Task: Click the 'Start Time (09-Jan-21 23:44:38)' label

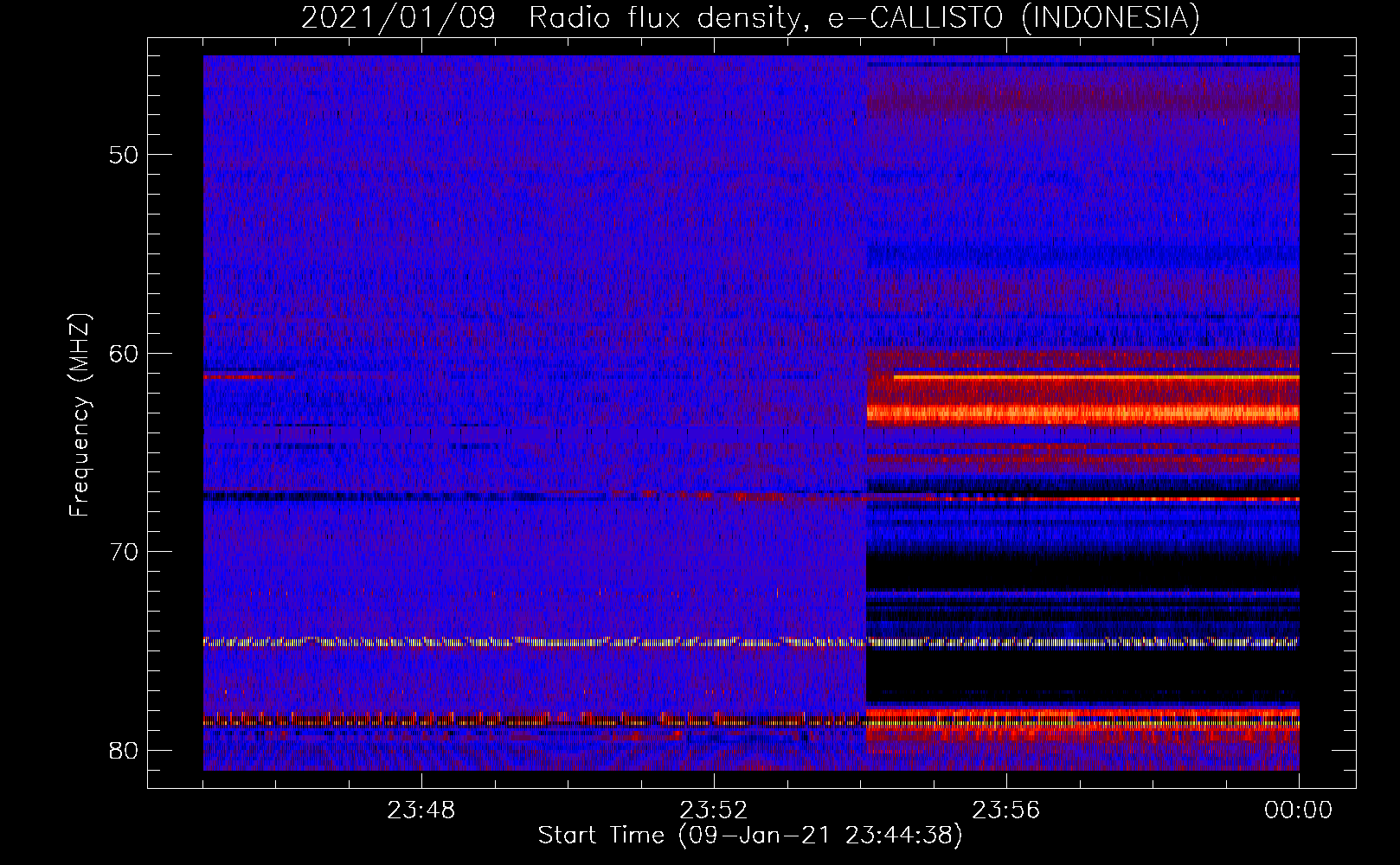Action: click(x=750, y=836)
